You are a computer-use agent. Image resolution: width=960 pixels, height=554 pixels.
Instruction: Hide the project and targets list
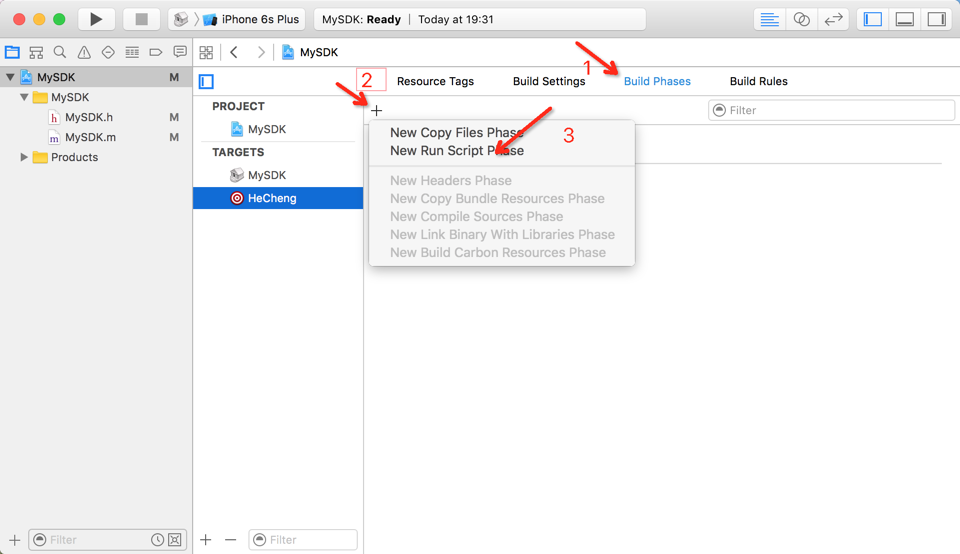(x=206, y=81)
